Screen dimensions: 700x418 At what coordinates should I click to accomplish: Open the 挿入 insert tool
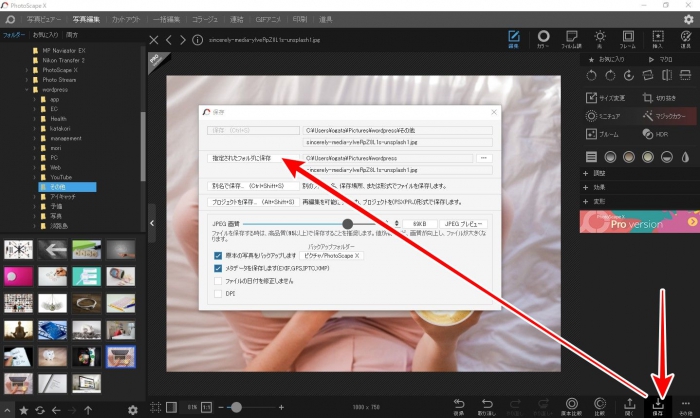click(658, 39)
